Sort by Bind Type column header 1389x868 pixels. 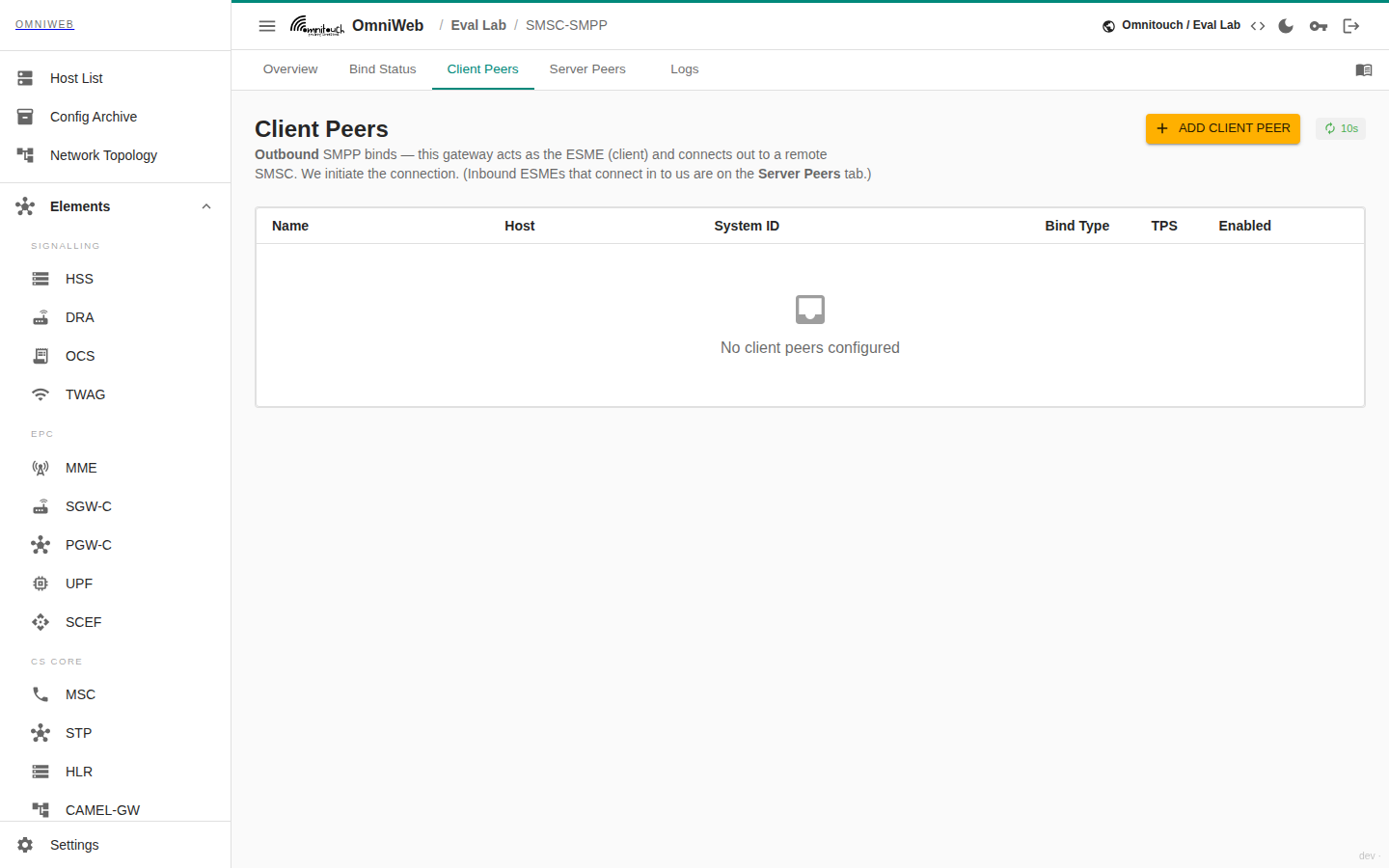click(x=1077, y=226)
